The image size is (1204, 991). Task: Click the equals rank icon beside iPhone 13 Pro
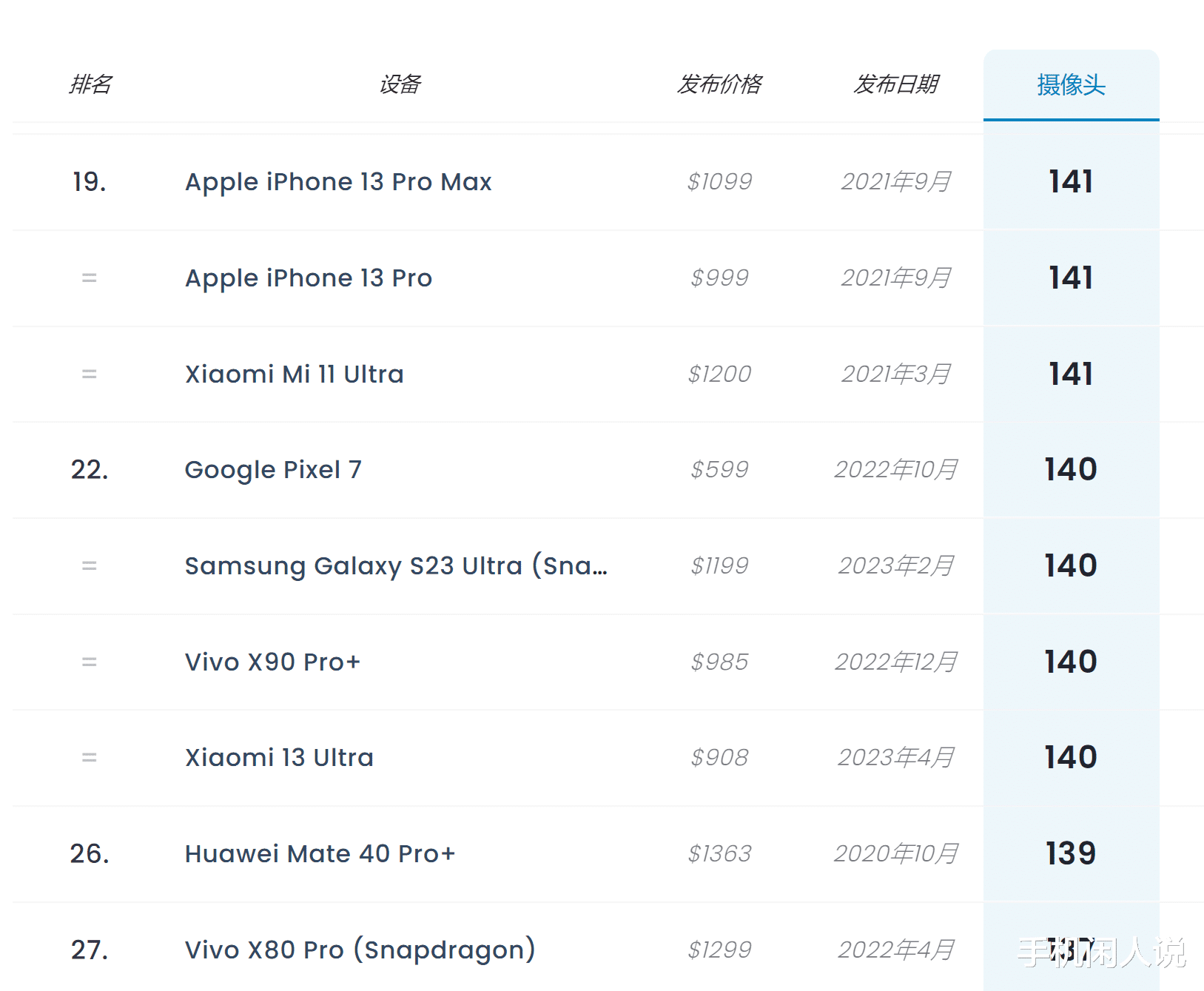click(90, 278)
